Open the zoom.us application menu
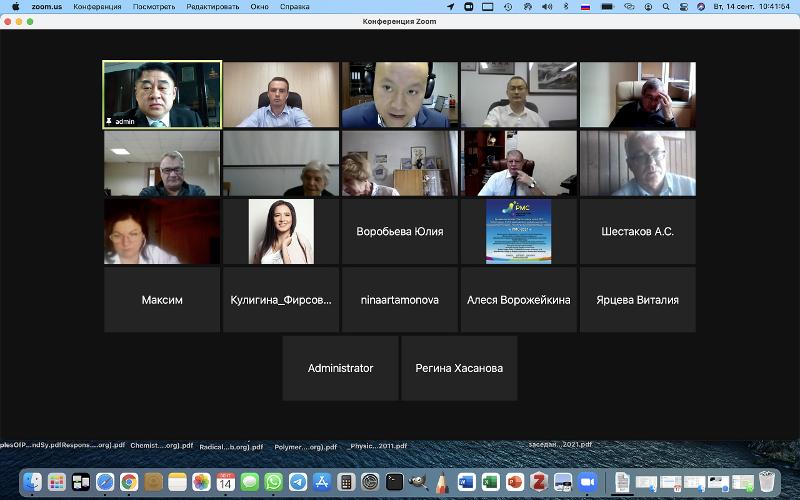The width and height of the screenshot is (800, 500). (x=47, y=6)
